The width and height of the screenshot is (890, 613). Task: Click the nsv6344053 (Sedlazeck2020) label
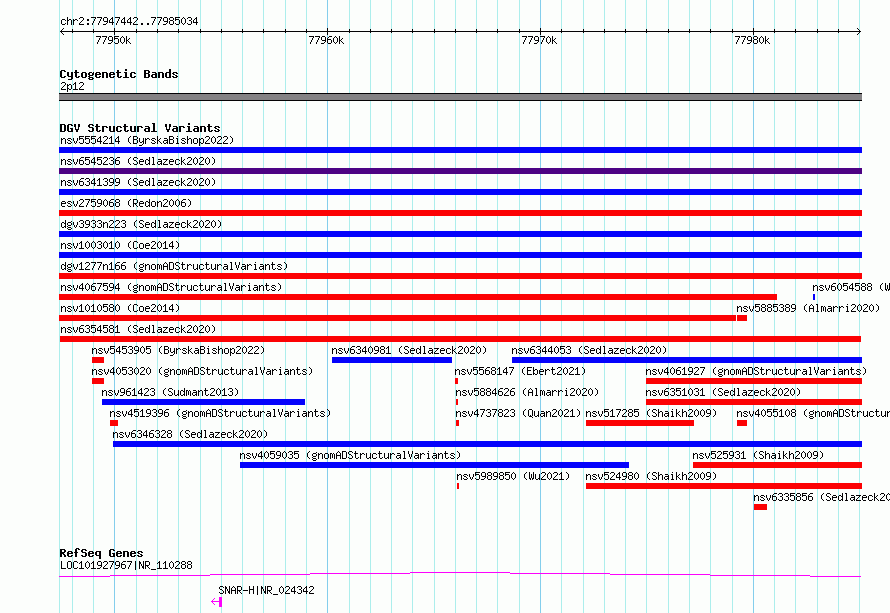coord(589,350)
